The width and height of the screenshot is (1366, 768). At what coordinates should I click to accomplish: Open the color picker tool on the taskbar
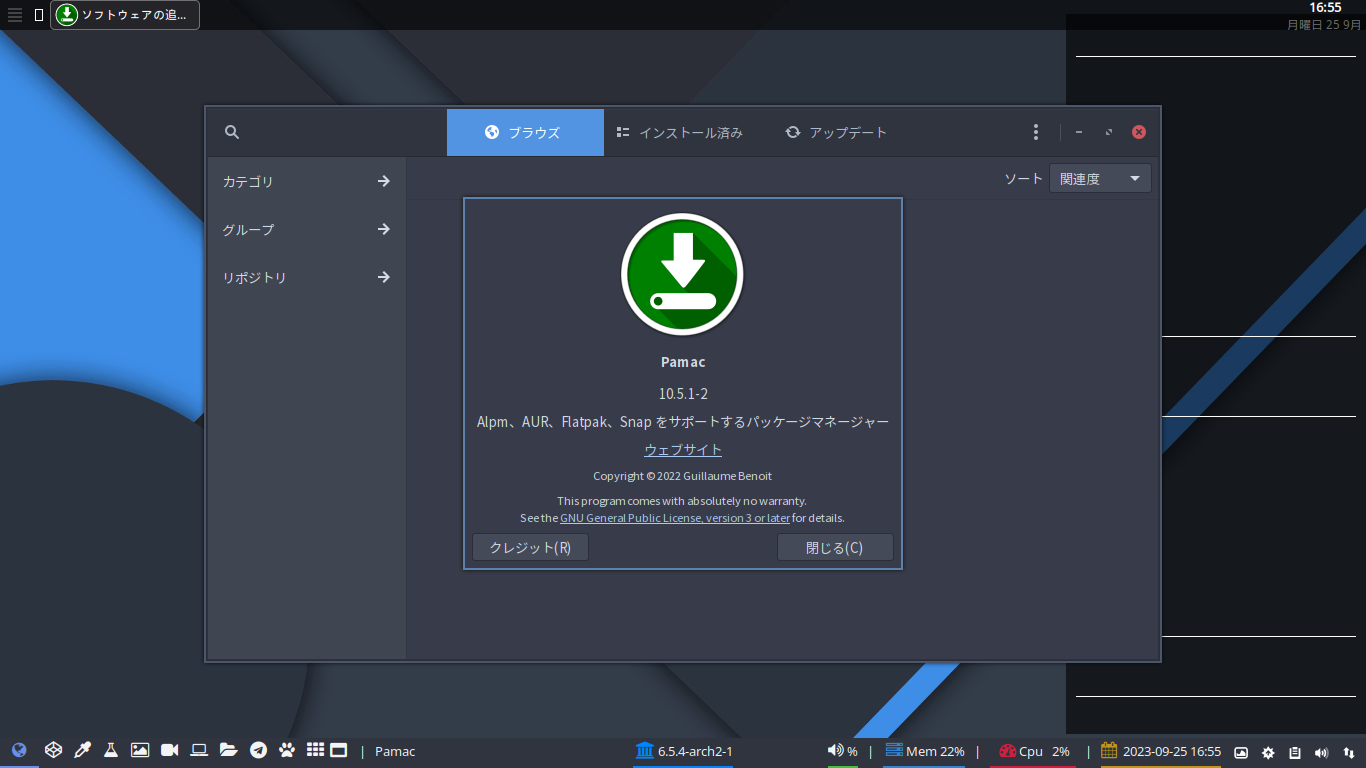tap(82, 750)
